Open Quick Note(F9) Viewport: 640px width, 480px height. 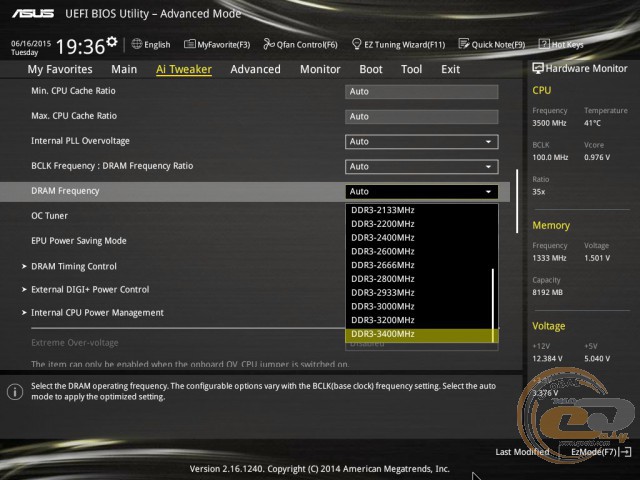pyautogui.click(x=492, y=44)
